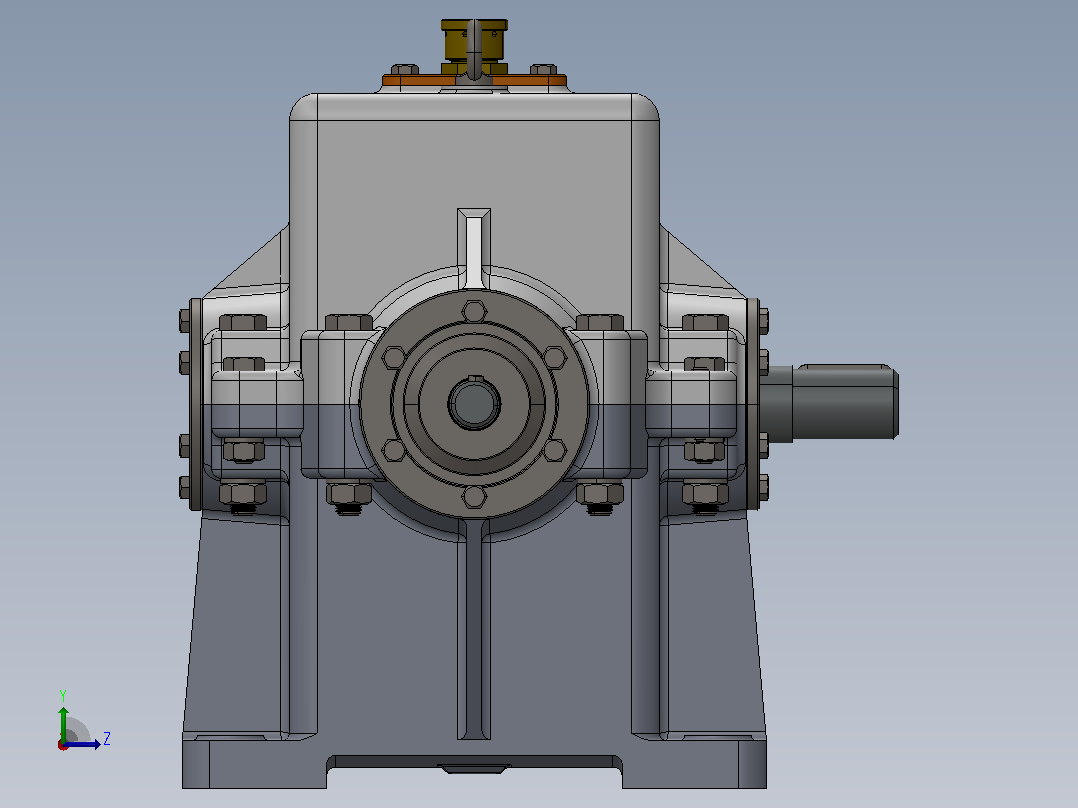Viewport: 1078px width, 808px height.
Task: Select the thin side cover plate on the left edge
Action: [x=195, y=404]
